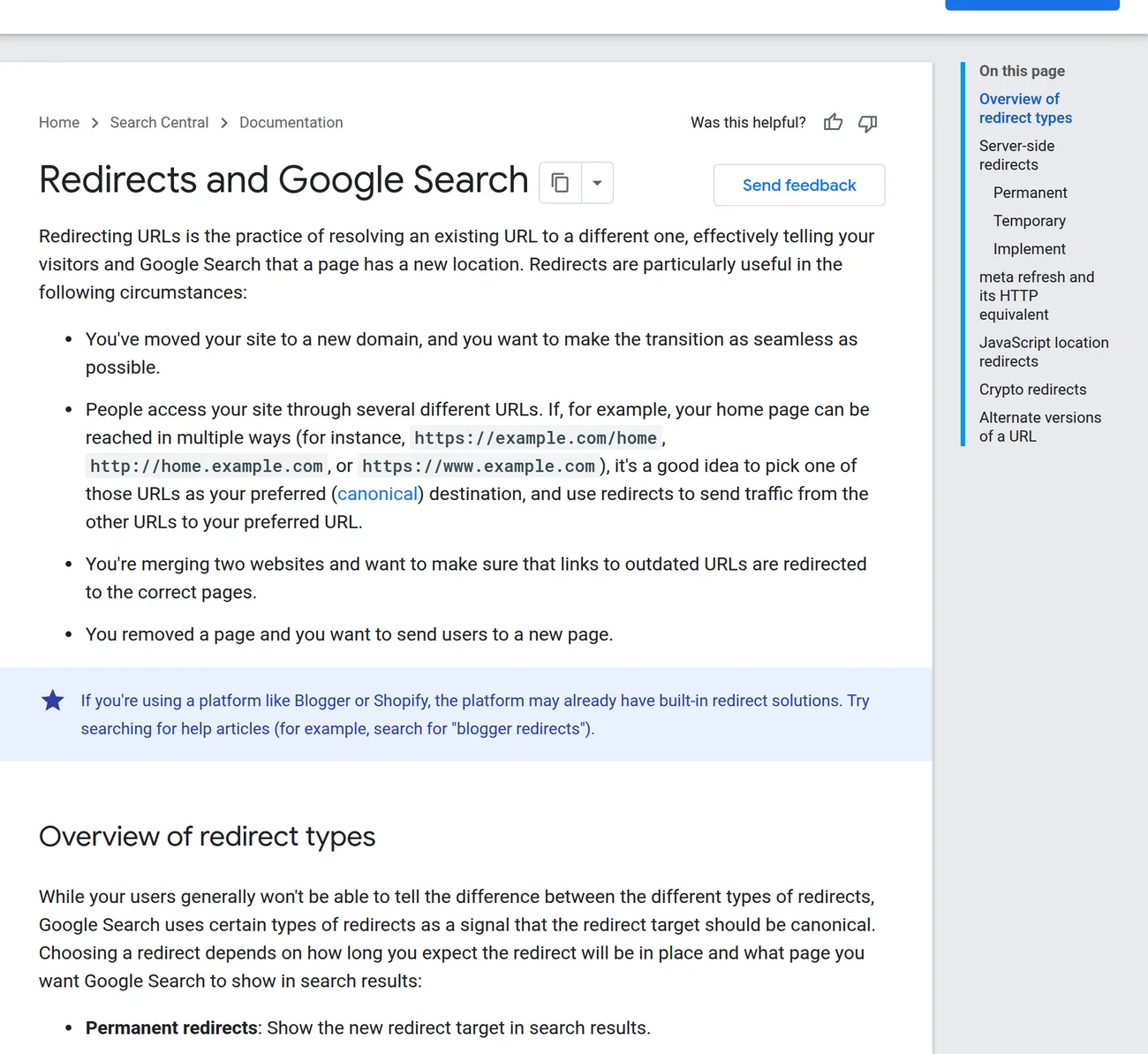Open Documentation breadcrumb link
The width and height of the screenshot is (1148, 1054).
[x=291, y=123]
